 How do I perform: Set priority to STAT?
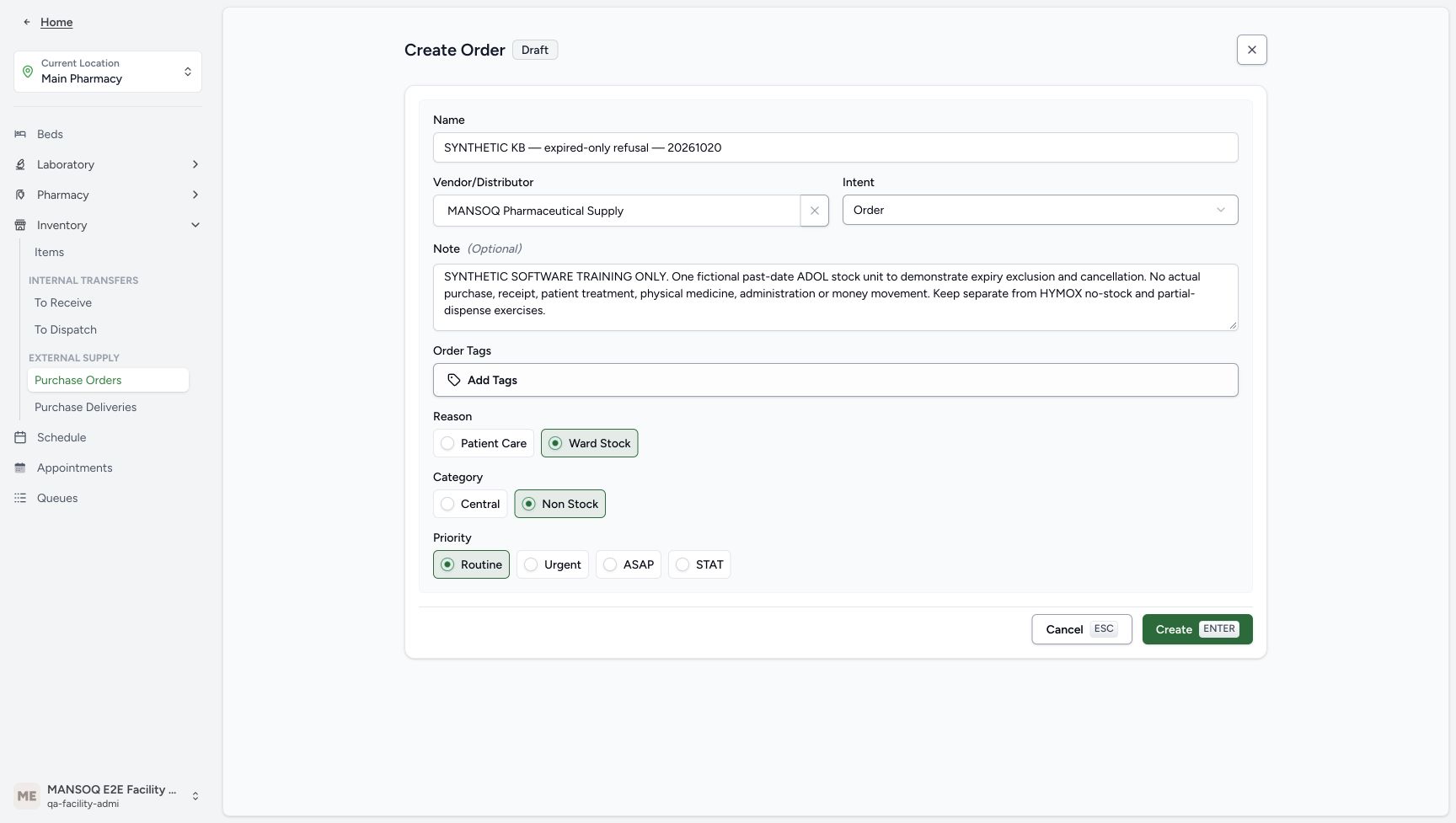(x=699, y=564)
